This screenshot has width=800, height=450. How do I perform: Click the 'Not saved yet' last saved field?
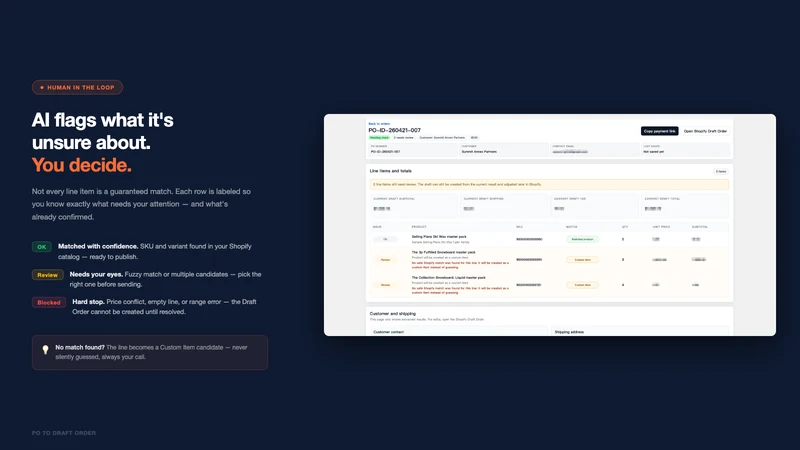[x=685, y=149]
